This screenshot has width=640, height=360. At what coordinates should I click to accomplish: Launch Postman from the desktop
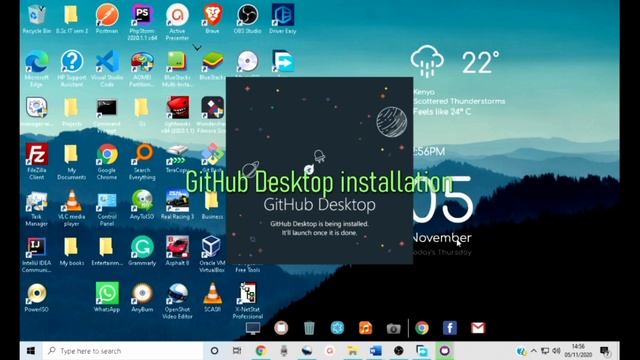(x=107, y=18)
